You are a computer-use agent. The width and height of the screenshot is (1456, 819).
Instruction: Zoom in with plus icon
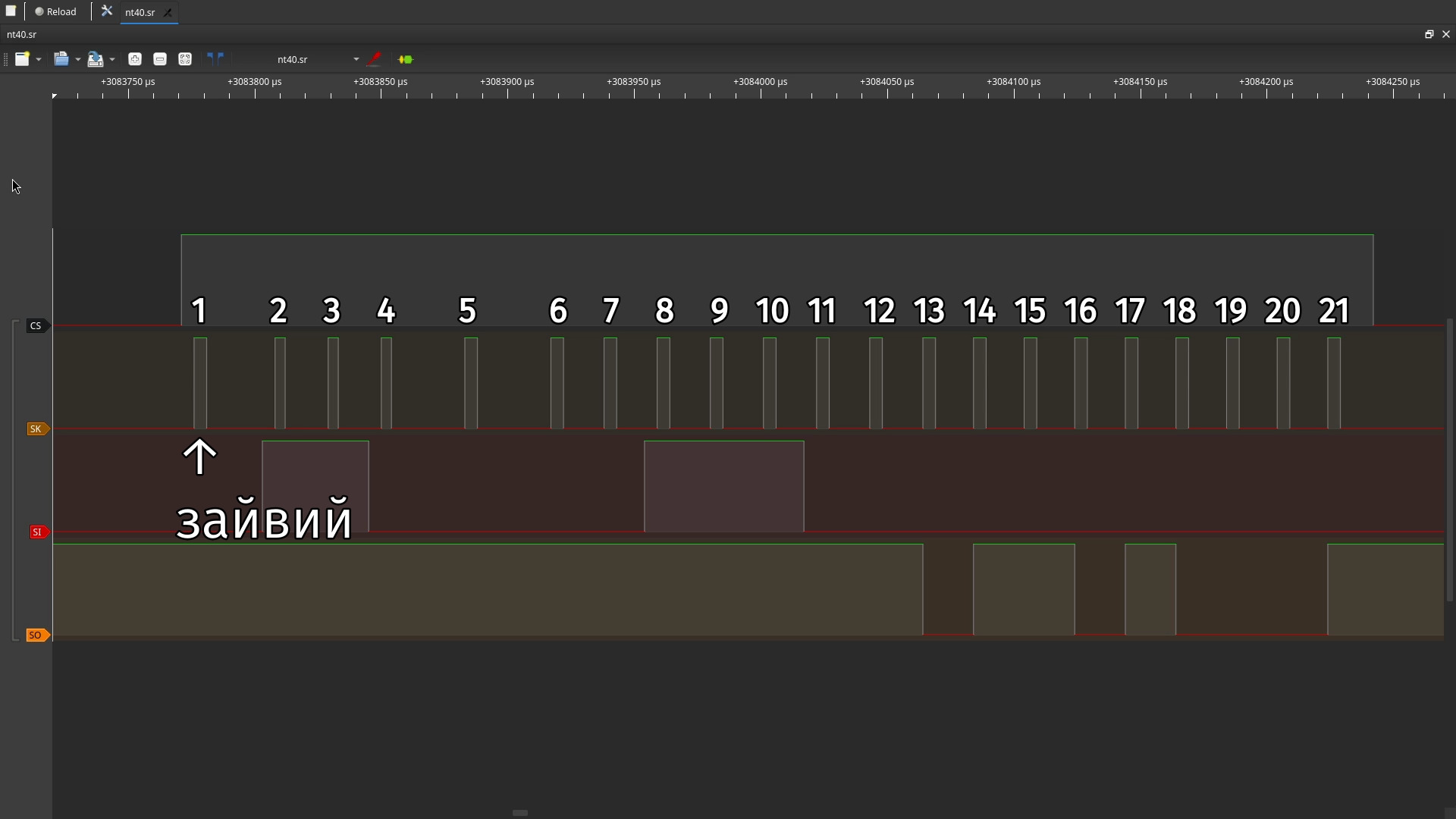[x=135, y=59]
